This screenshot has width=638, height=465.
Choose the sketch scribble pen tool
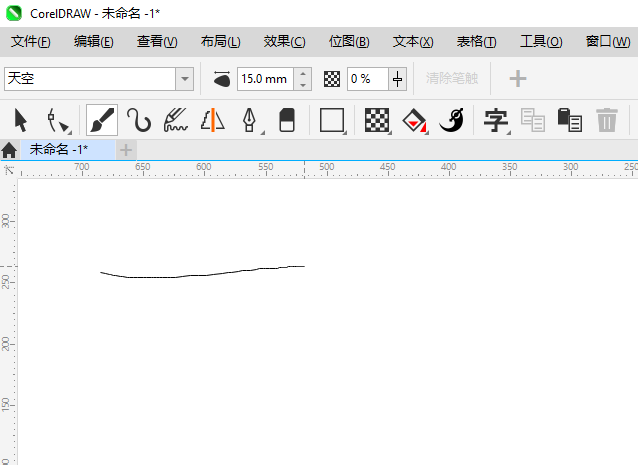coord(176,120)
